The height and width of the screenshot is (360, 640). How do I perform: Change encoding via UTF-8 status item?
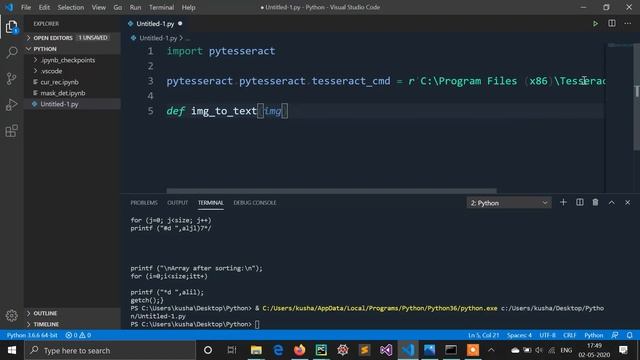pos(547,335)
